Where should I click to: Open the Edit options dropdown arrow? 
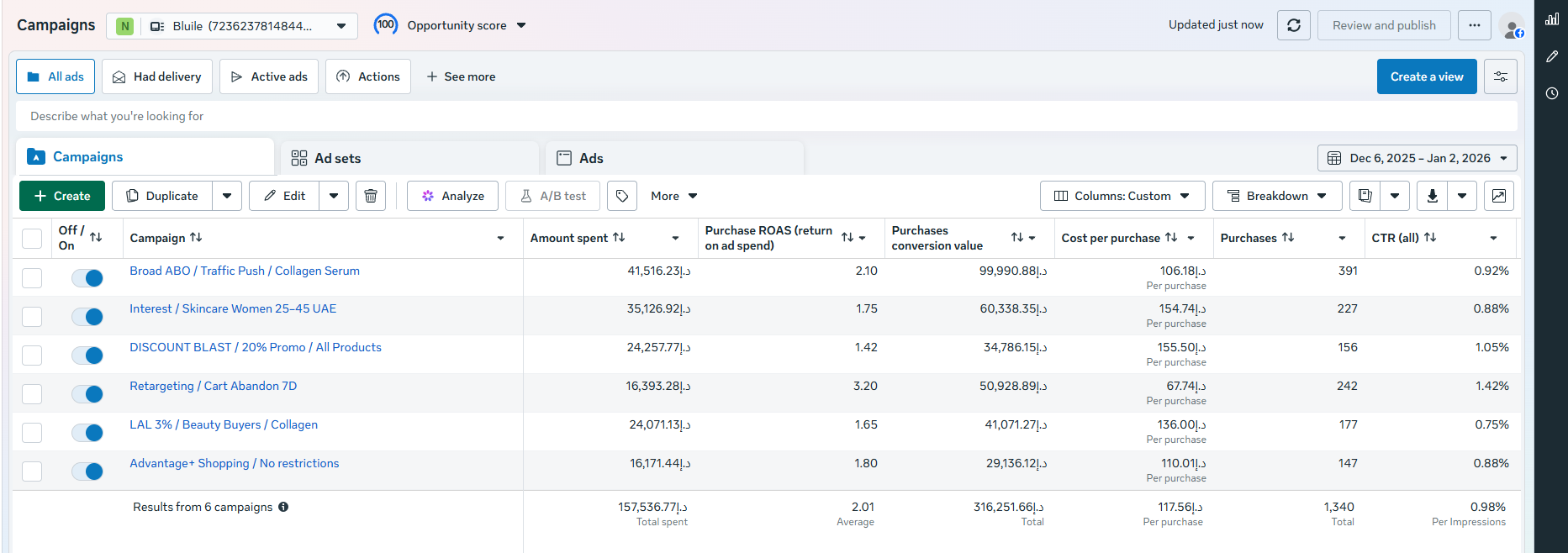[x=334, y=196]
